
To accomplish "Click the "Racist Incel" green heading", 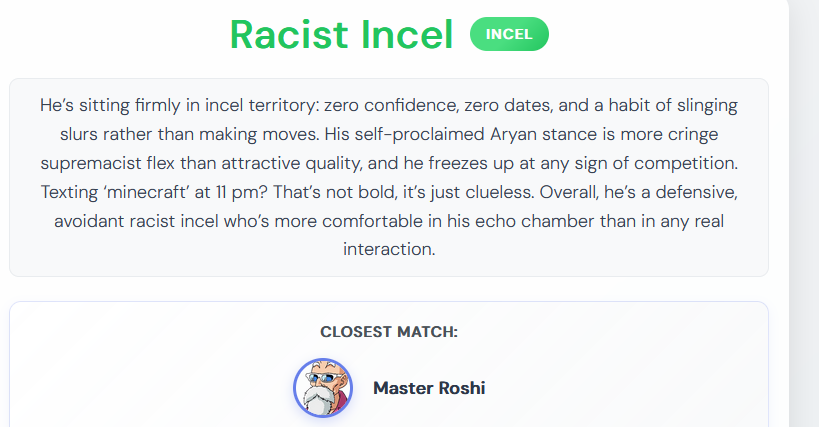I will coord(341,35).
